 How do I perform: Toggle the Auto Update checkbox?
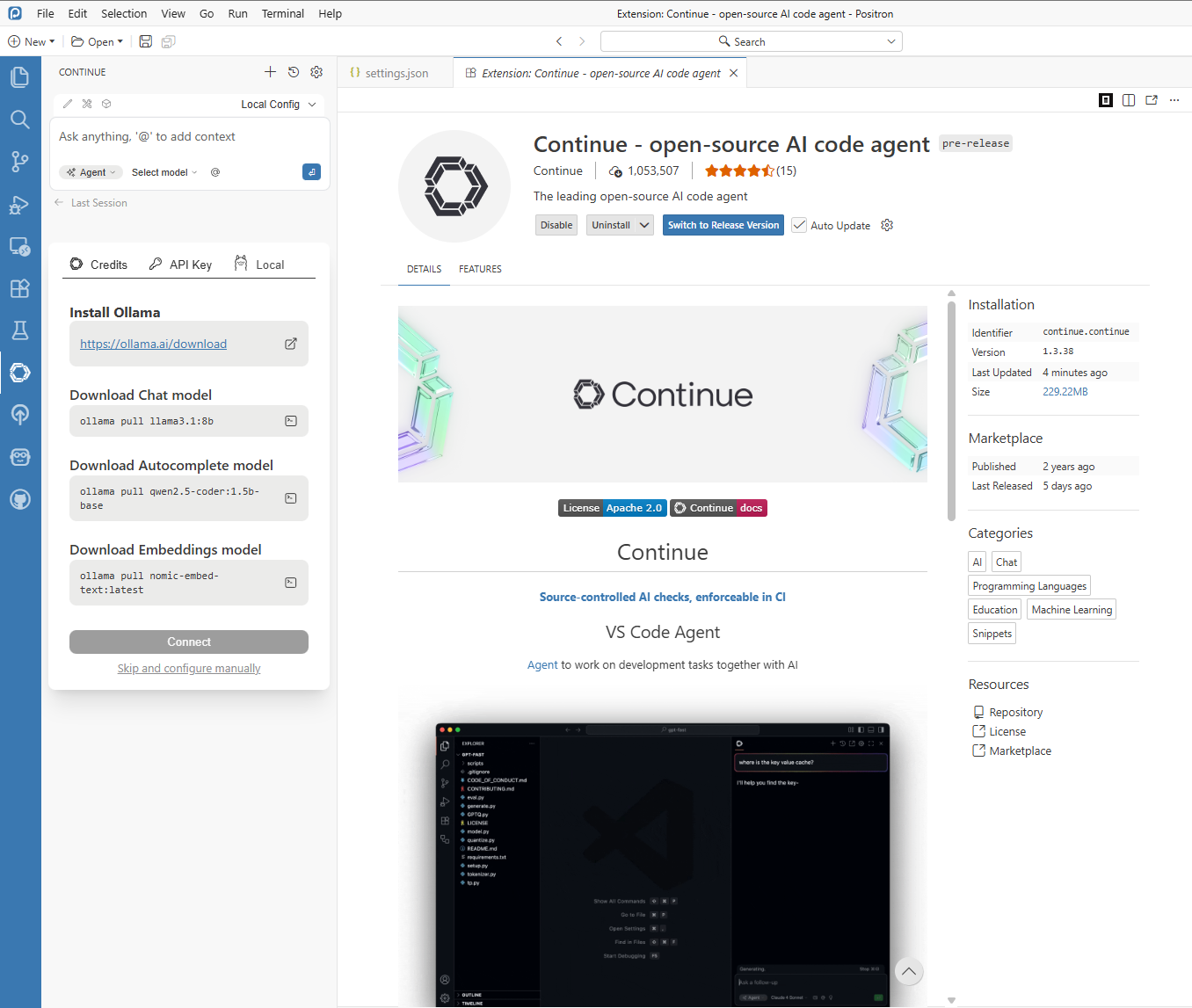coord(799,225)
